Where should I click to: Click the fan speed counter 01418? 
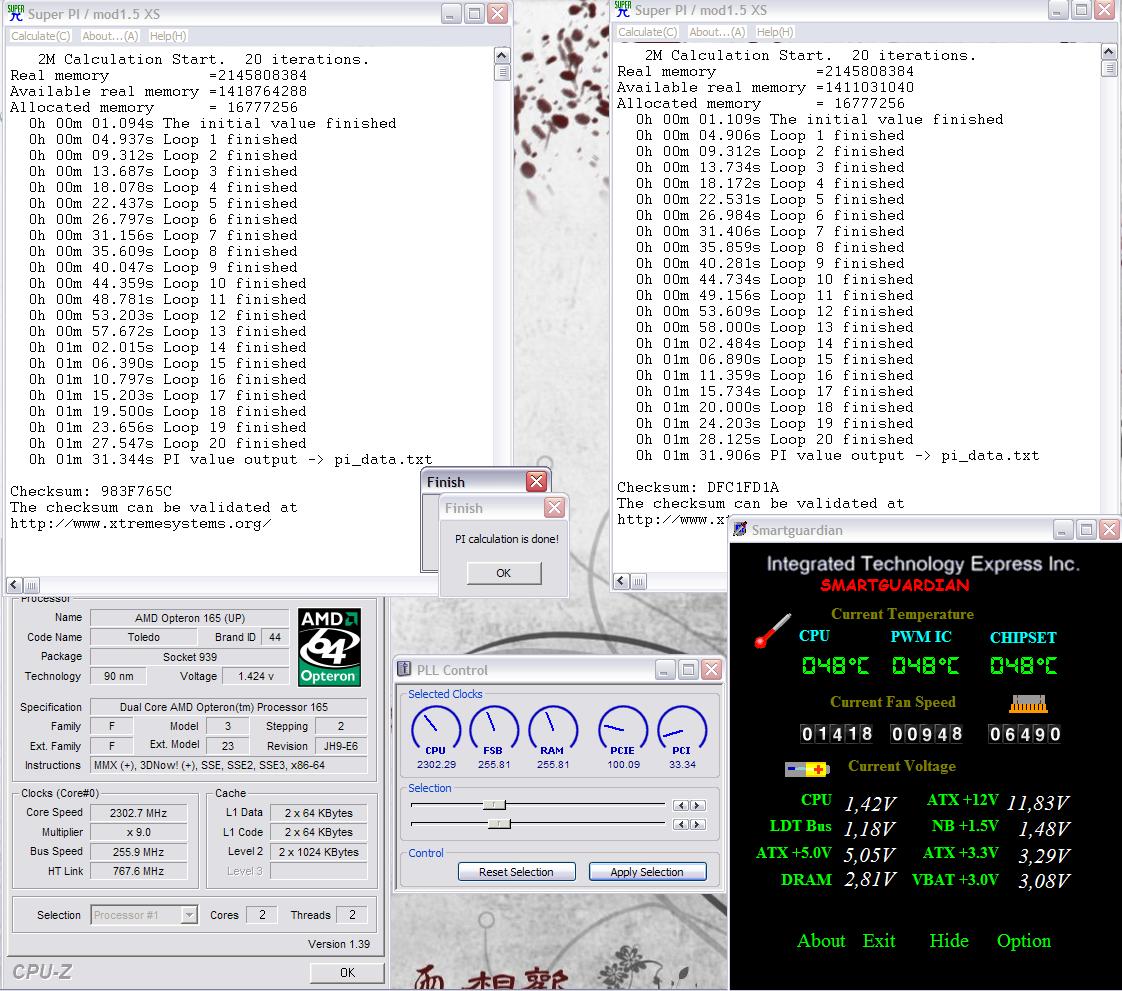836,733
